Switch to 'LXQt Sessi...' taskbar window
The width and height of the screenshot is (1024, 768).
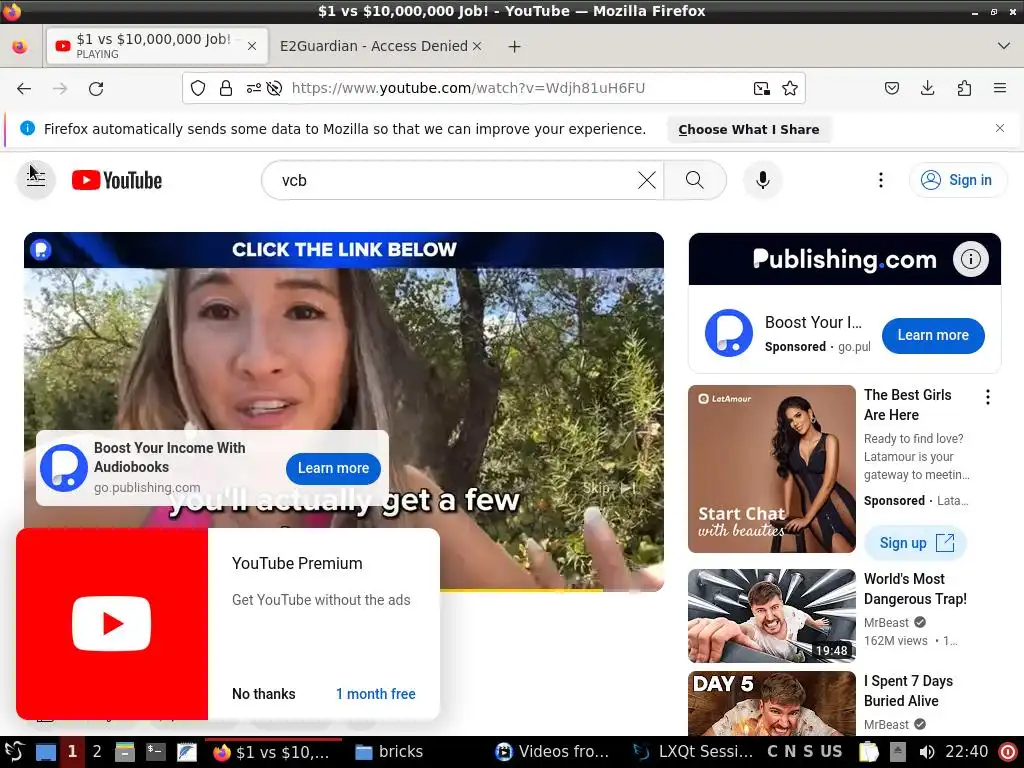(x=692, y=752)
